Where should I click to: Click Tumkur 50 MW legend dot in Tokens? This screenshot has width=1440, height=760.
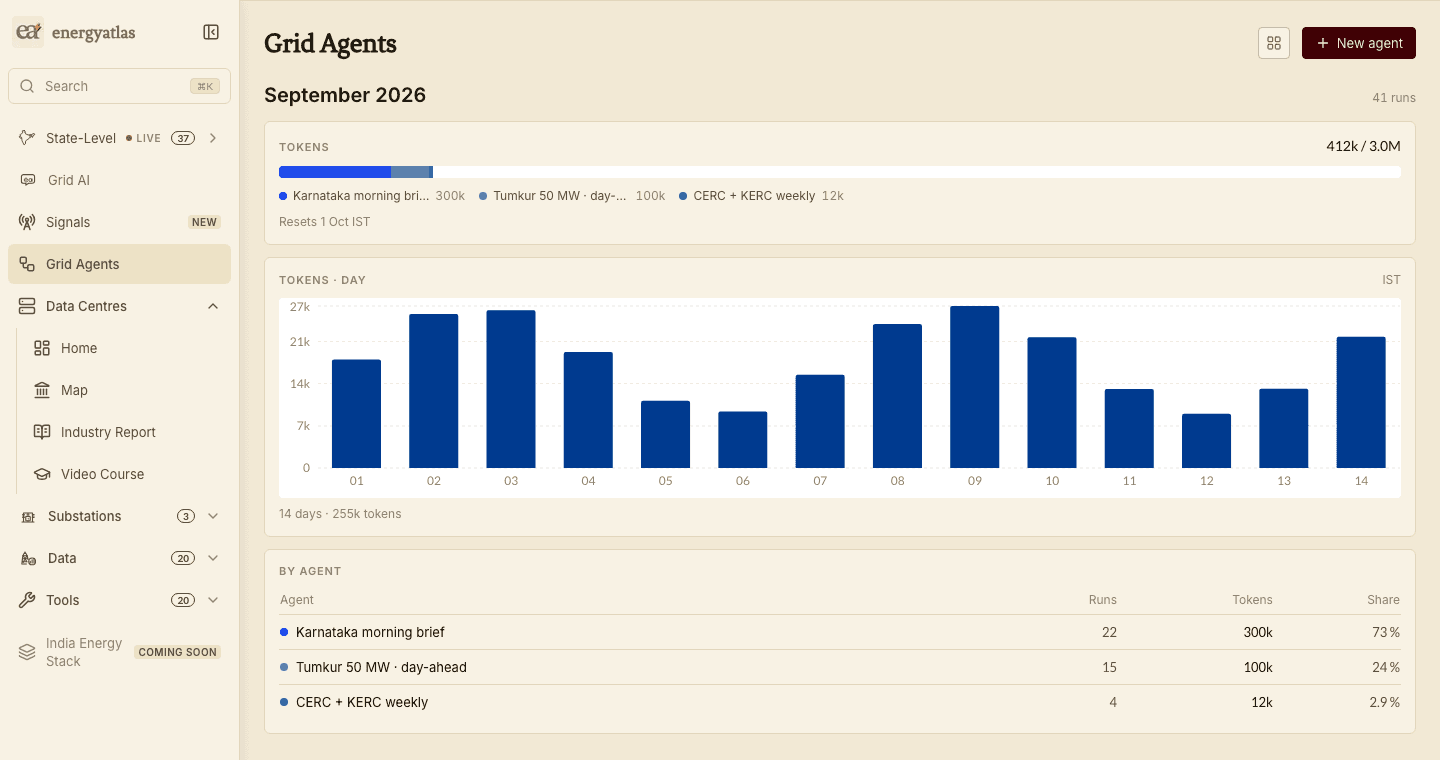(x=483, y=196)
